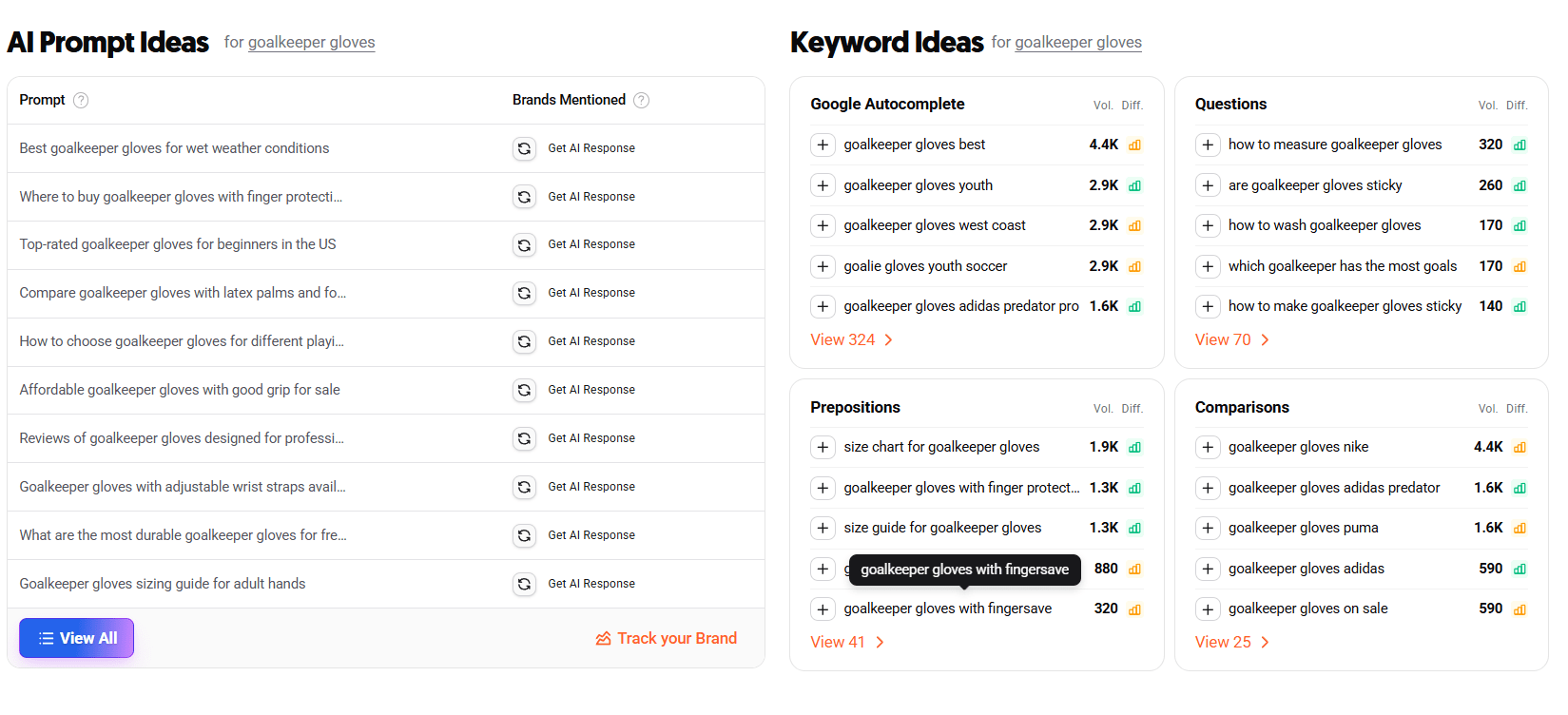The image size is (1568, 715).
Task: Add "how to measure goalkeeper gloves" via plus icon
Action: pyautogui.click(x=1208, y=145)
